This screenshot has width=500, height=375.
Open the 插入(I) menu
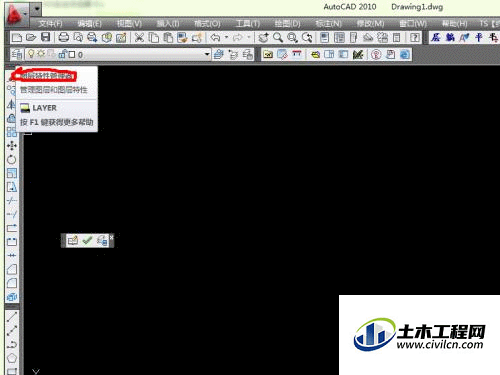[x=168, y=24]
